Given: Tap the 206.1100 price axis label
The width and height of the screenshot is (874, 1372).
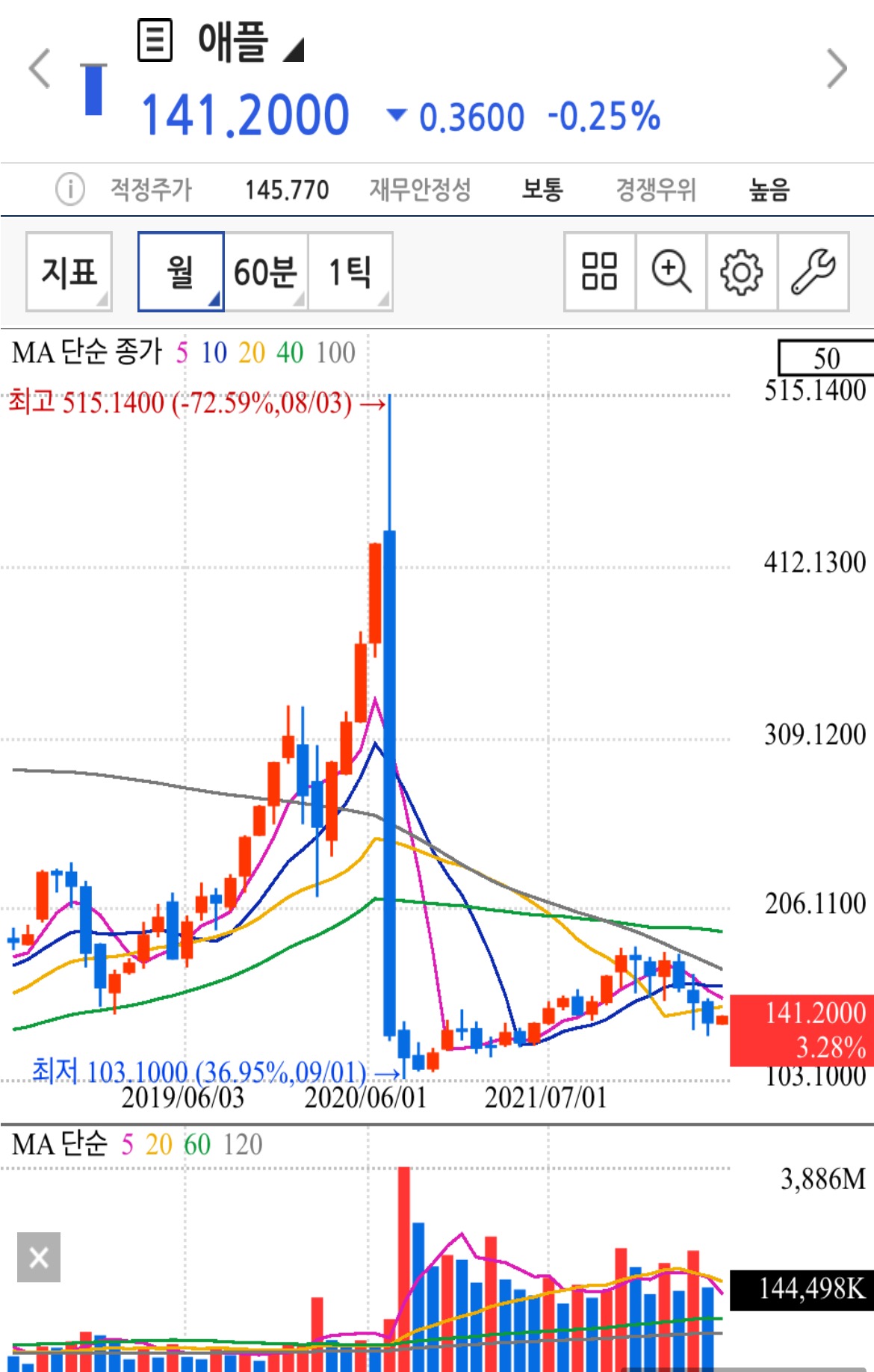Looking at the screenshot, I should (x=815, y=904).
